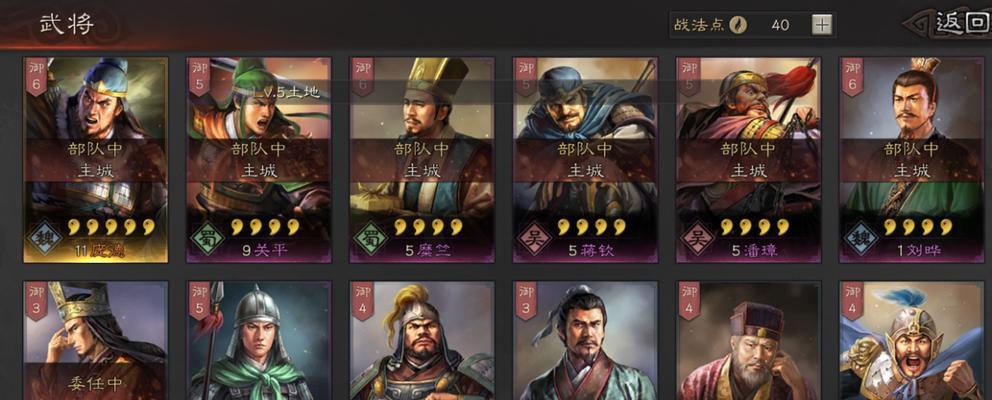The image size is (992, 400).
Task: Click the 蜀 faction badge on 关平's card
Action: tap(208, 239)
